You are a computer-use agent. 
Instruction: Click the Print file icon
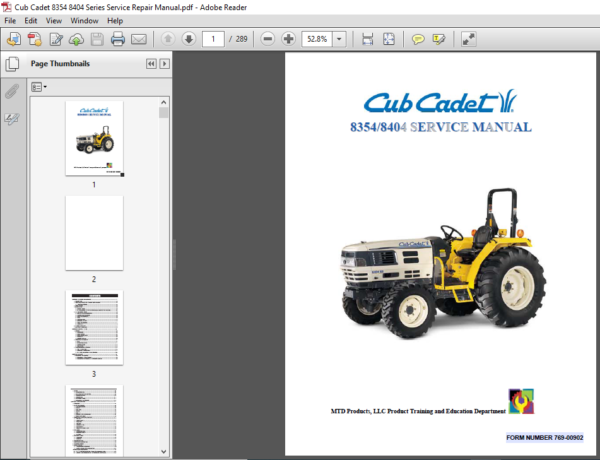click(118, 39)
